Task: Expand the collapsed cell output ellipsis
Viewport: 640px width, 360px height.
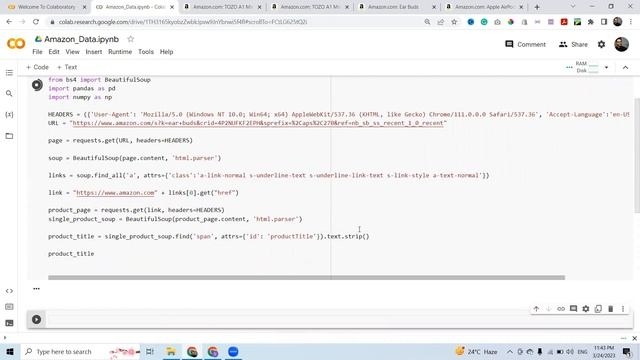Action: pos(36,289)
